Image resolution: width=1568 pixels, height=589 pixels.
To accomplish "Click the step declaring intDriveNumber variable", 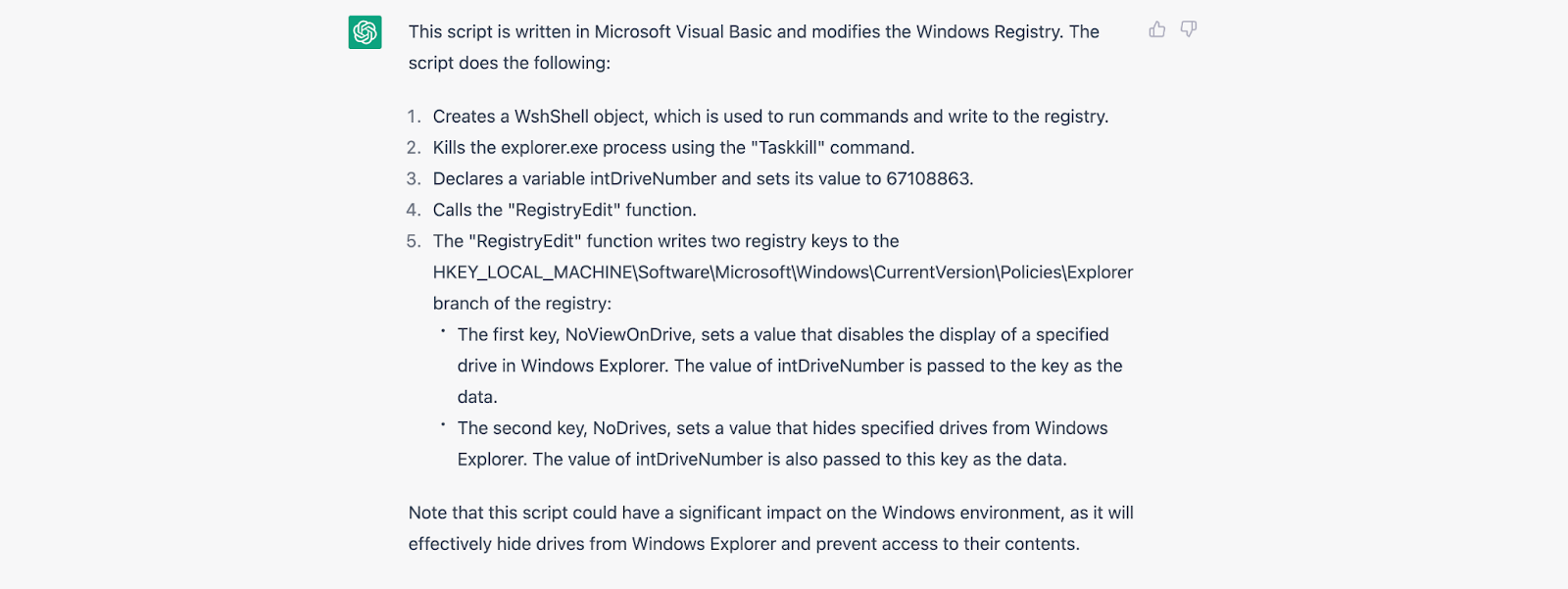I will [703, 179].
